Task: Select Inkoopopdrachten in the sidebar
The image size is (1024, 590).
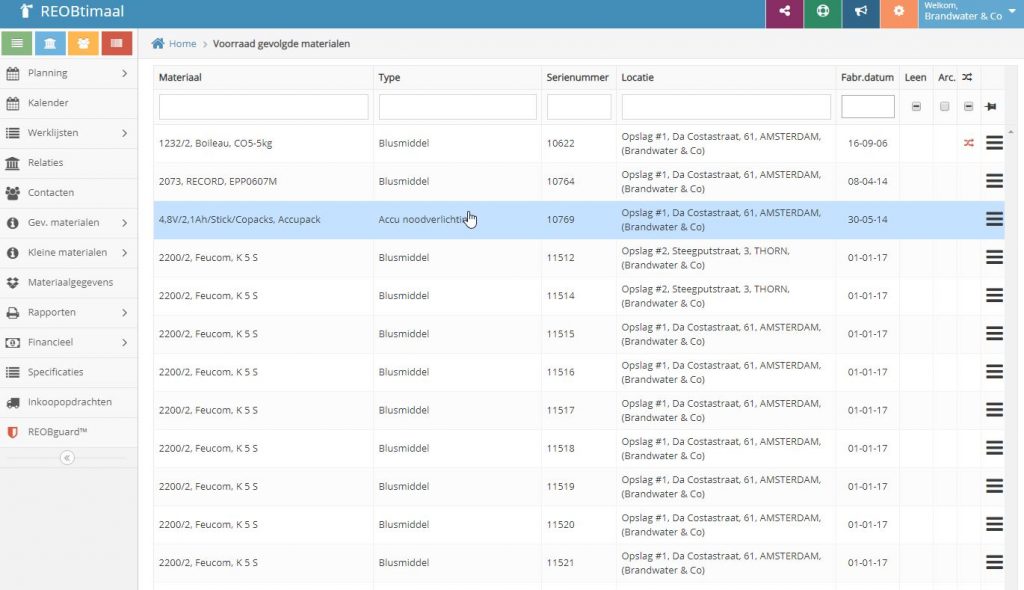Action: [69, 402]
